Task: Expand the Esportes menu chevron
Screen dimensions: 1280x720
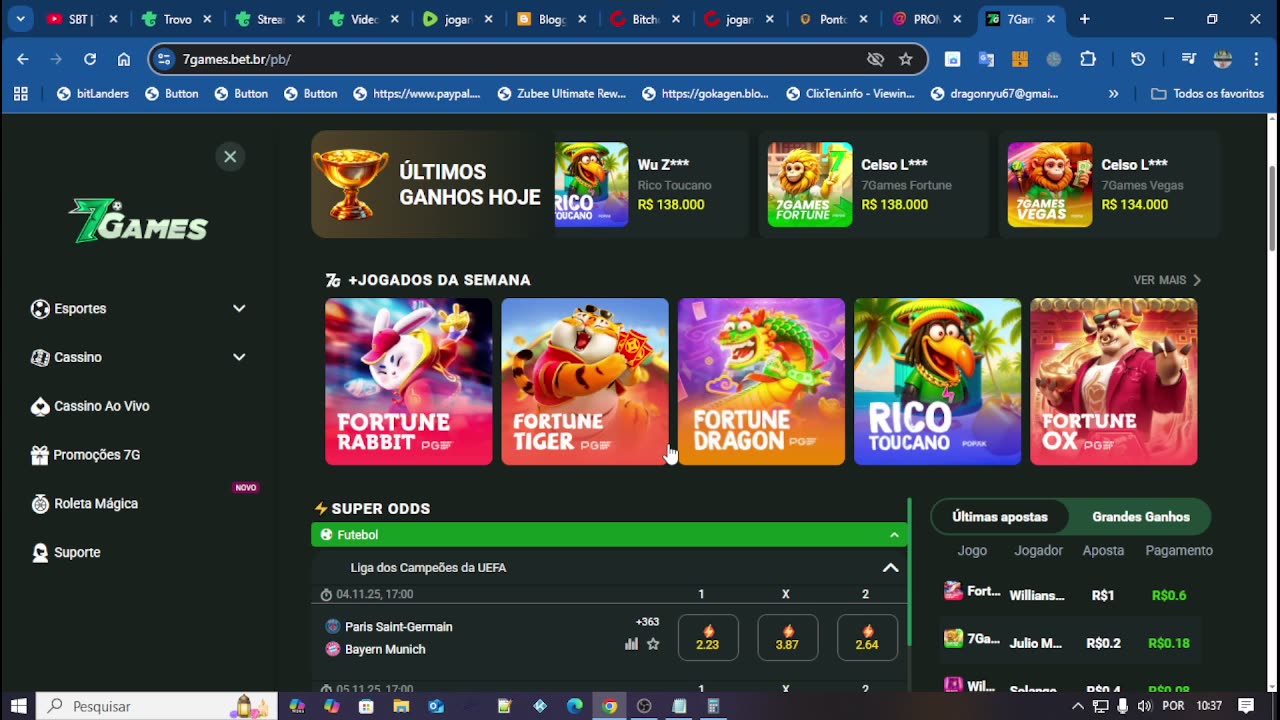Action: pyautogui.click(x=239, y=308)
